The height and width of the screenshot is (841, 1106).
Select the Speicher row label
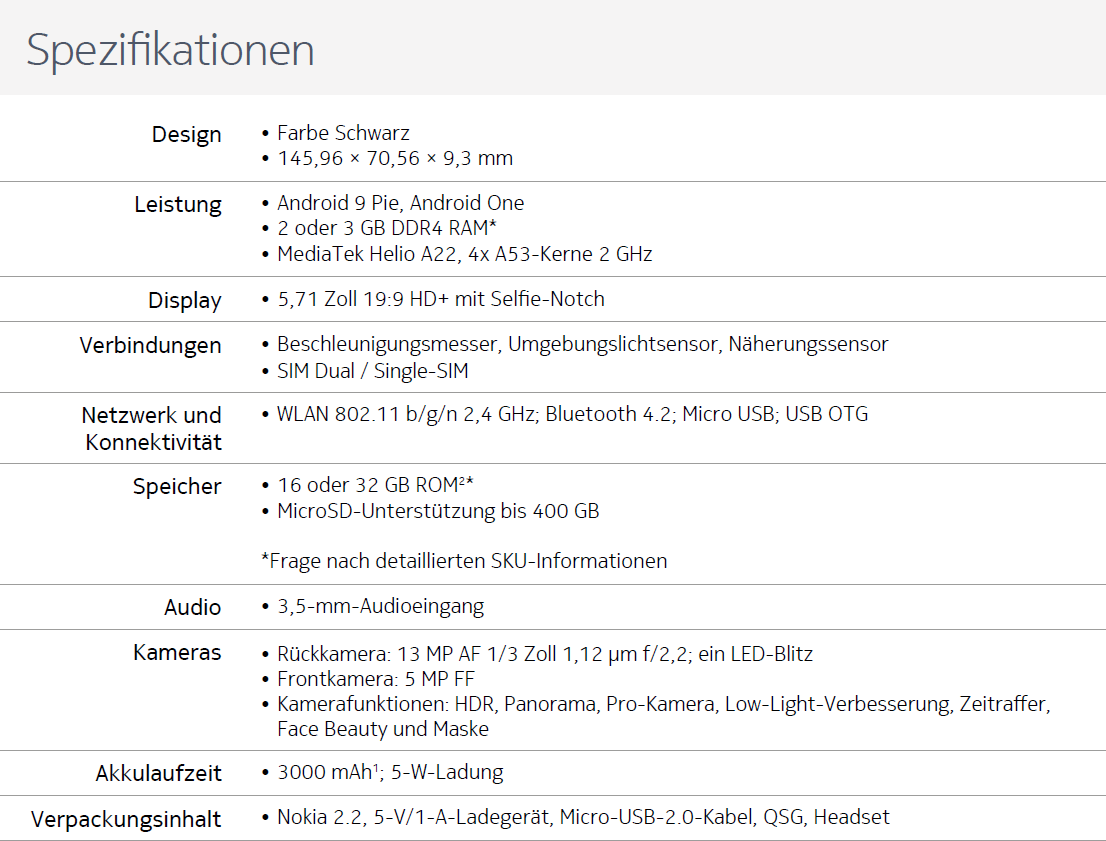click(x=177, y=487)
